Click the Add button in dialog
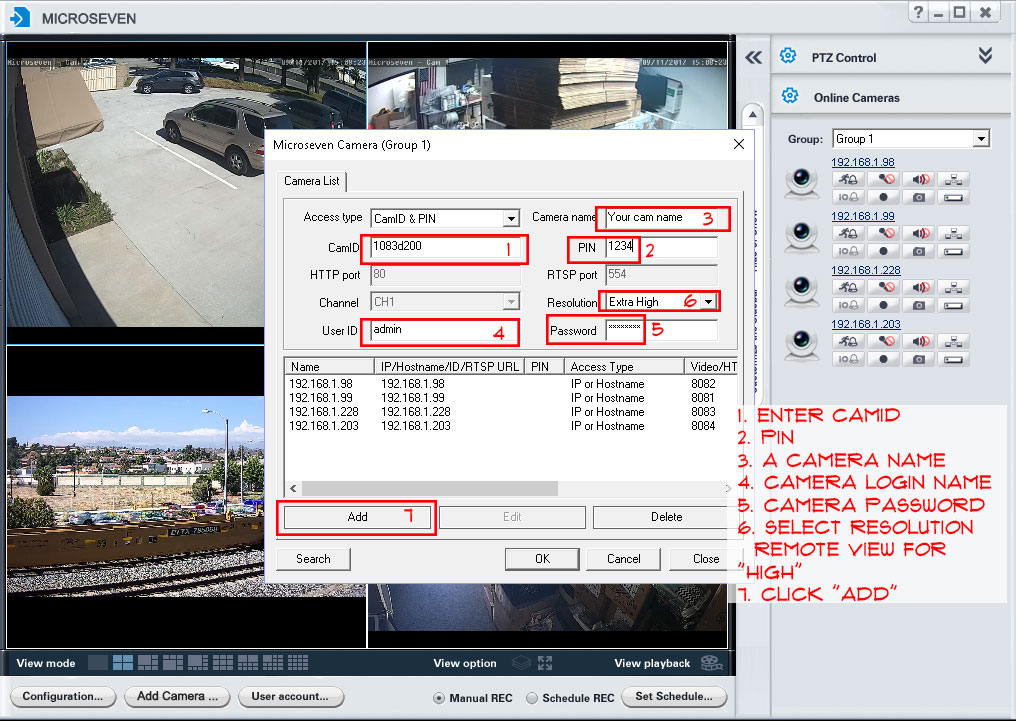The width and height of the screenshot is (1016, 721). coord(358,517)
